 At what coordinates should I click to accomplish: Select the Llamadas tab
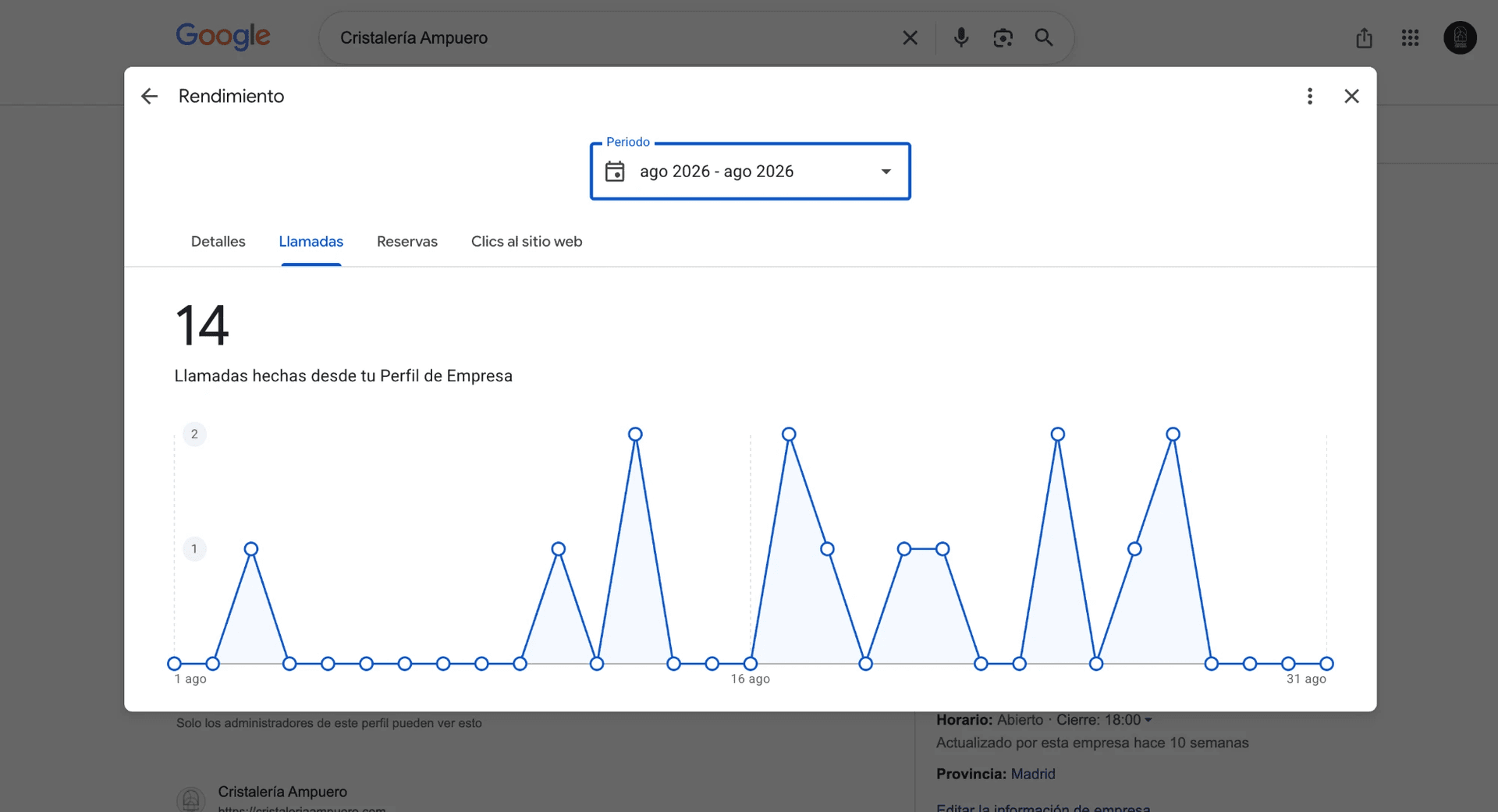[311, 242]
